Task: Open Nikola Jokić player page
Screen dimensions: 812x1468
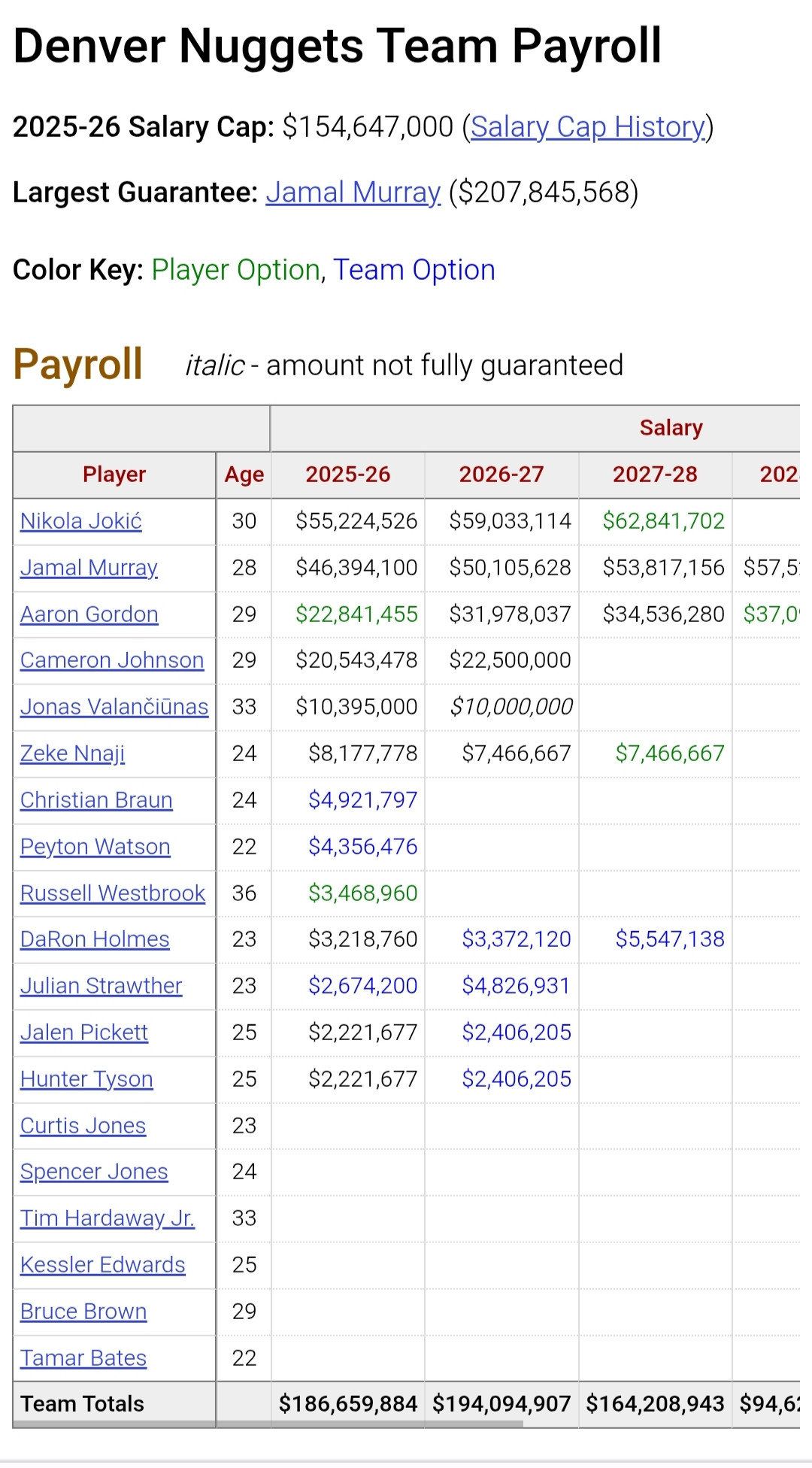Action: point(81,521)
